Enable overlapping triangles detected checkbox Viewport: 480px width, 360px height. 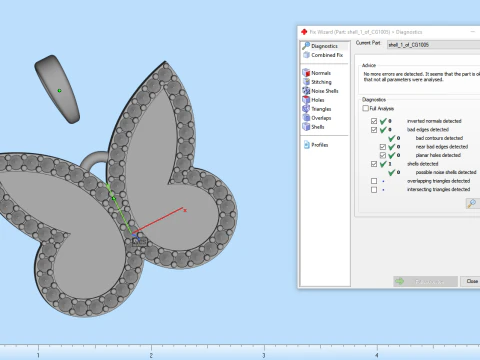(374, 181)
